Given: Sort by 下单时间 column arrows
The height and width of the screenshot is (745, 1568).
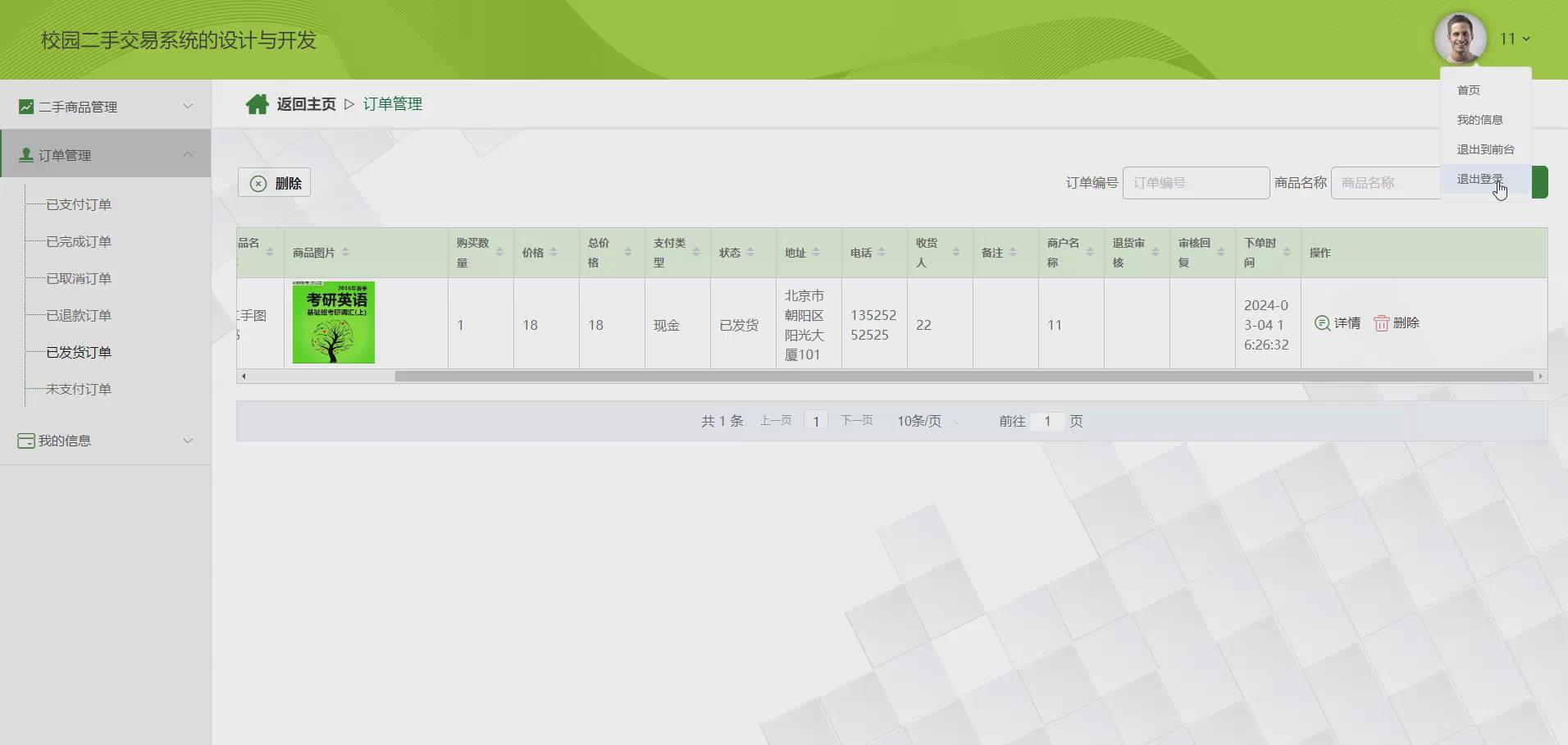Looking at the screenshot, I should (1287, 253).
